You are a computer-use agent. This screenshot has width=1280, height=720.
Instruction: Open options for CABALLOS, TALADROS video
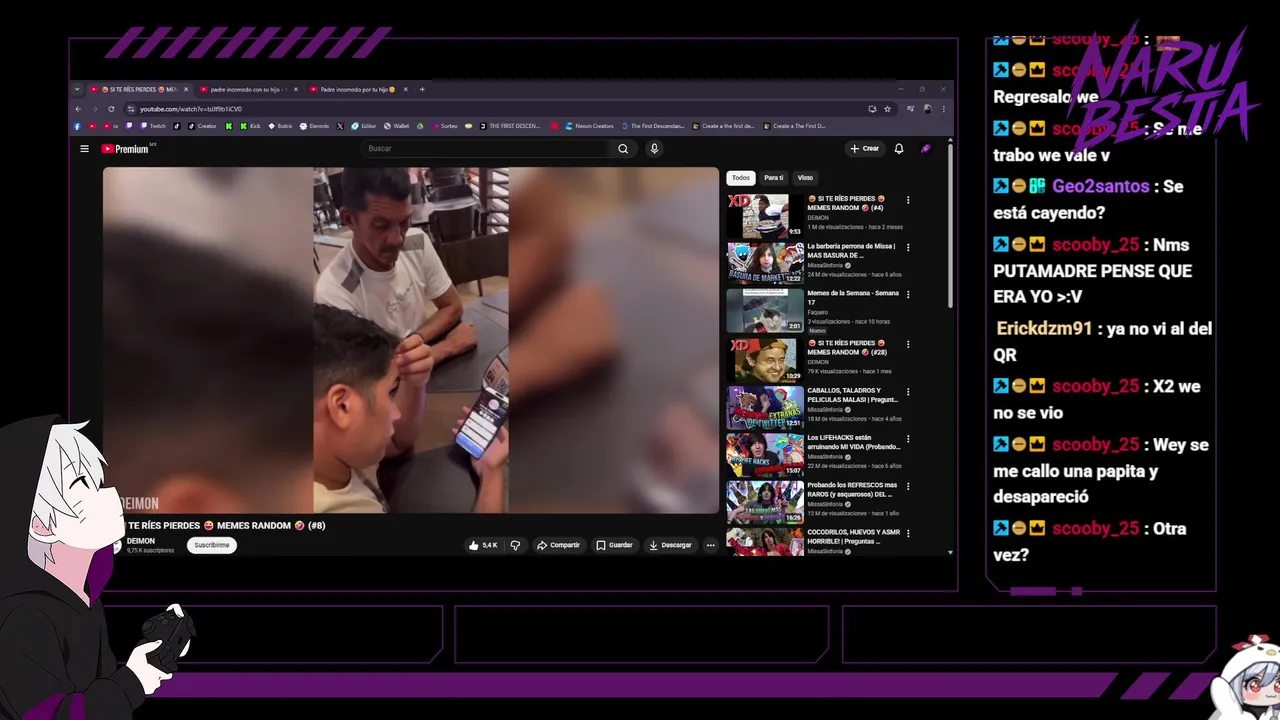908,391
